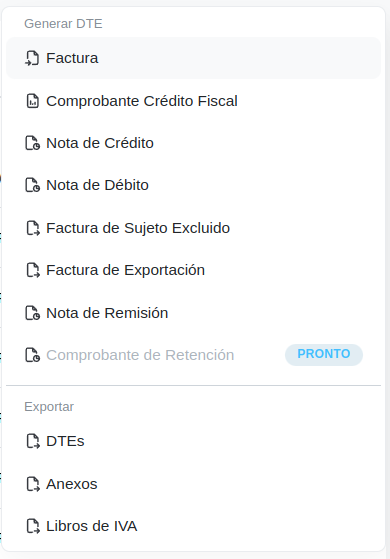Click the Nota de Remisión file icon
390x559 pixels.
pyautogui.click(x=32, y=313)
